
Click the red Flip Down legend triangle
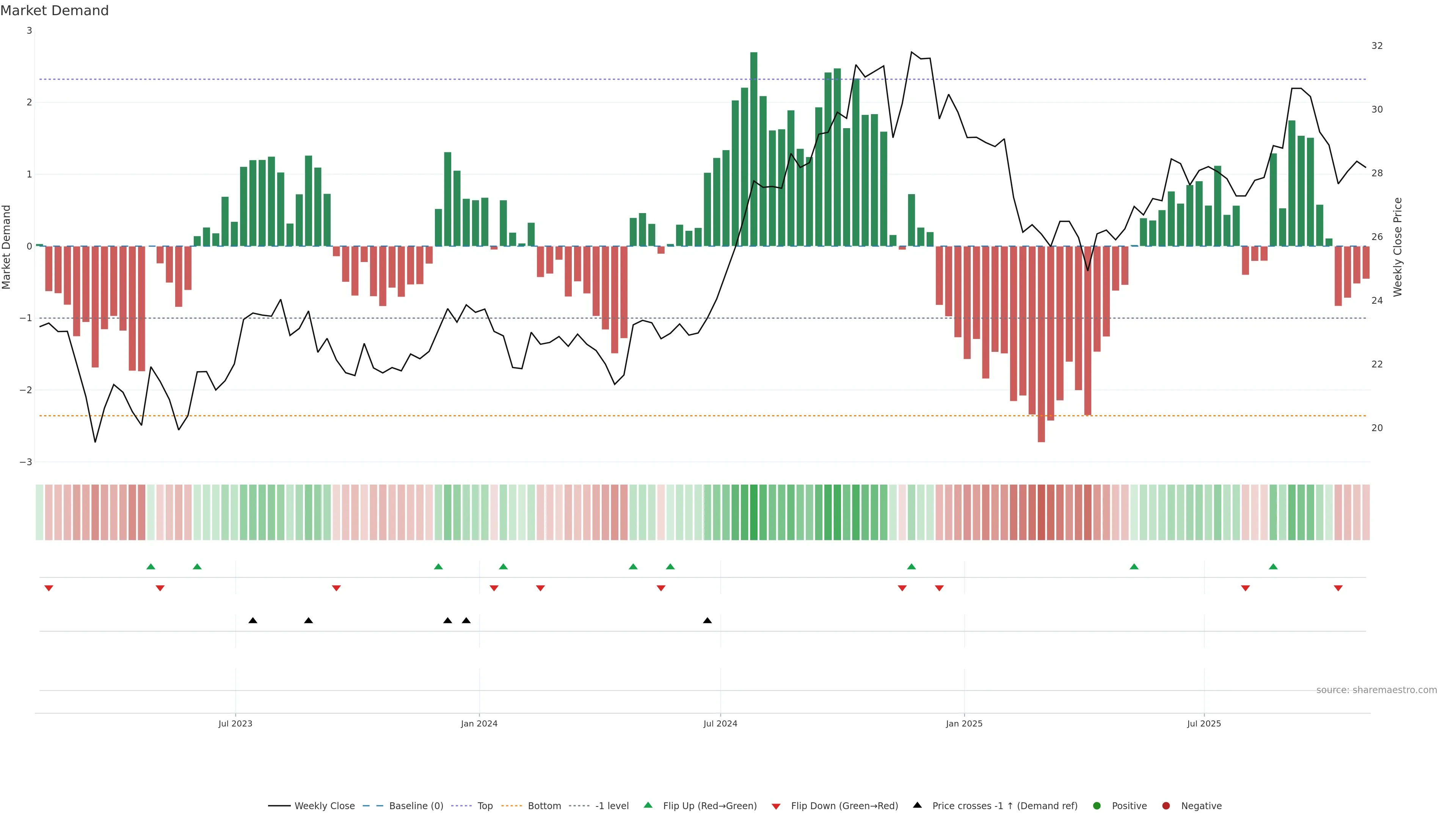click(x=776, y=806)
